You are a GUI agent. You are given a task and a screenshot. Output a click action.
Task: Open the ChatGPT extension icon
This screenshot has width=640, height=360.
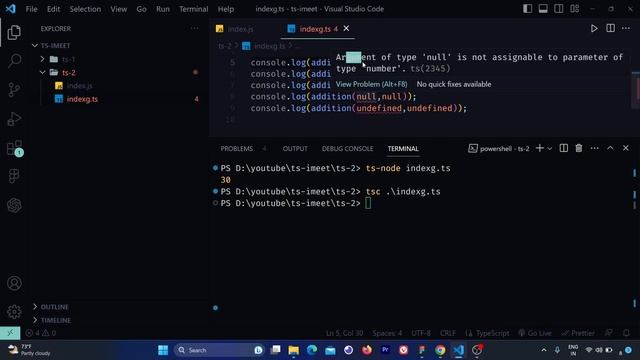coord(14,205)
